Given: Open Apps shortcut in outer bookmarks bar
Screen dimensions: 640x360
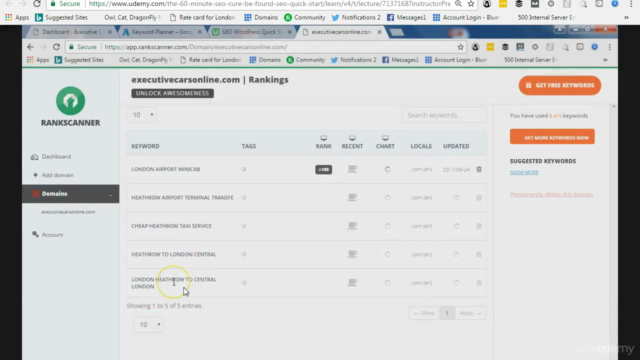Looking at the screenshot, I should tap(17, 18).
